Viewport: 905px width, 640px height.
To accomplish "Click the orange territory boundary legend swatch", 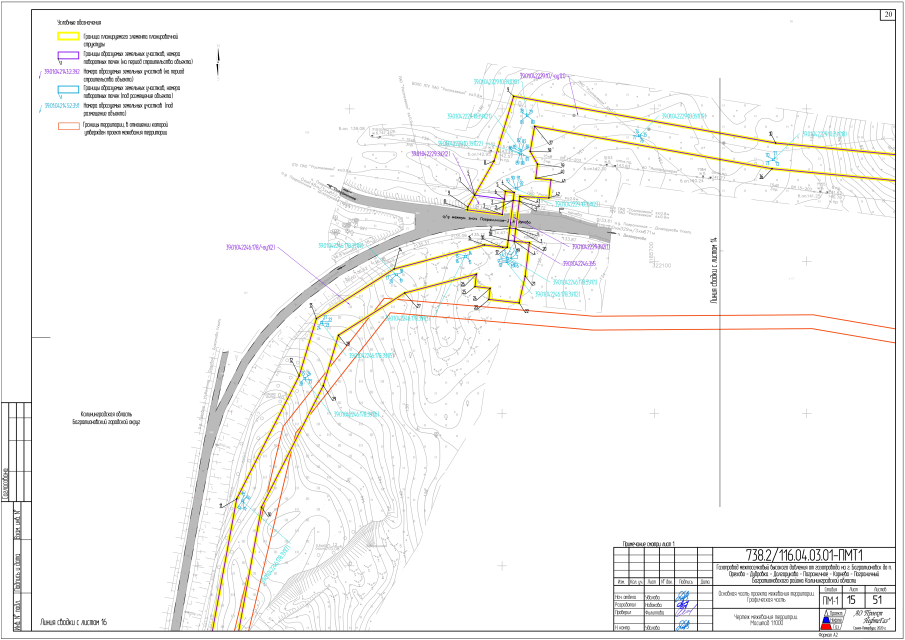I will click(x=69, y=125).
